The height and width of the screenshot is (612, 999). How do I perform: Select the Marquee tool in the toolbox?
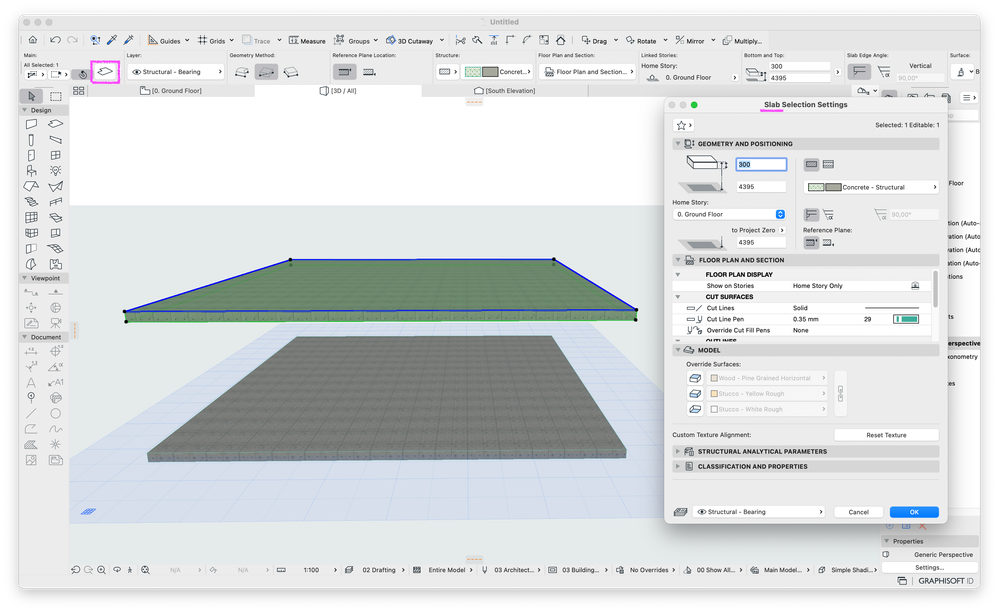click(x=56, y=96)
